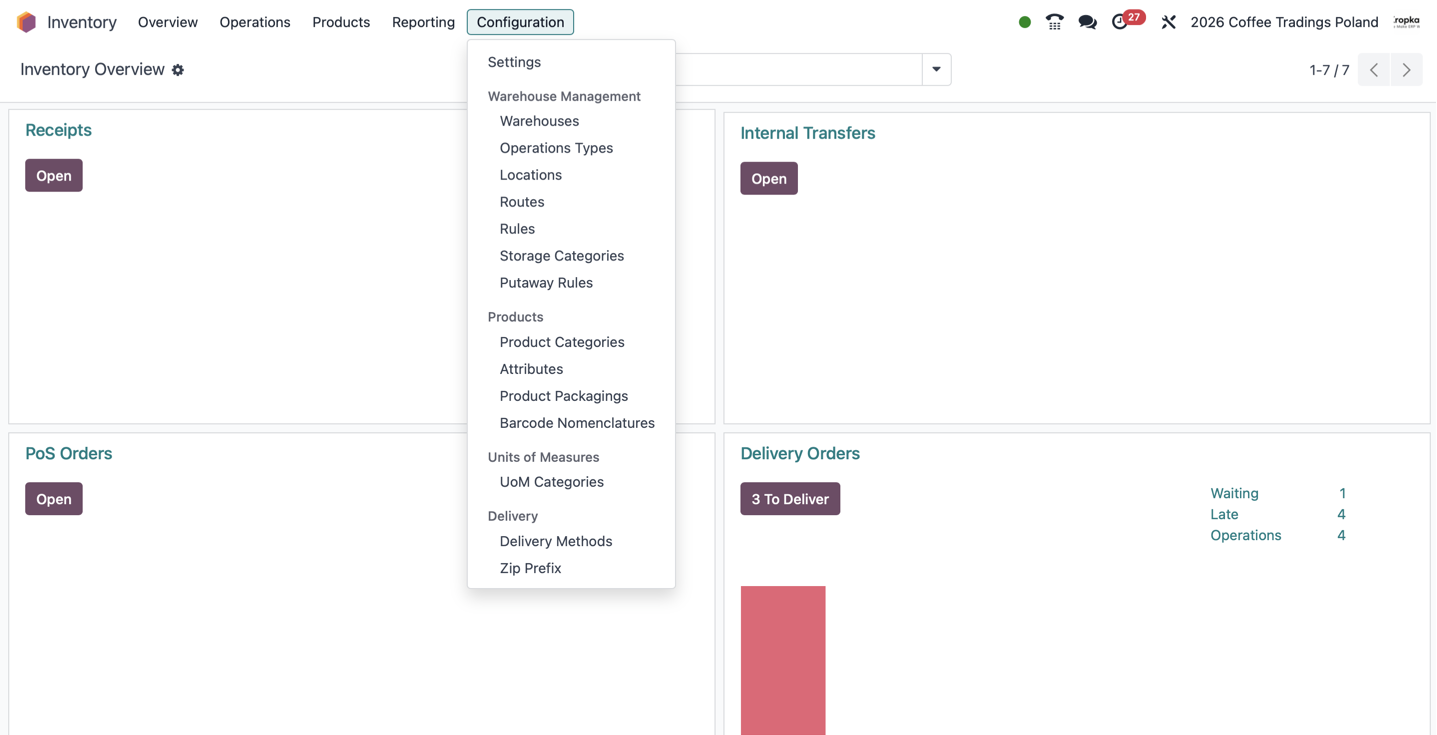Close the Configuration menu
This screenshot has height=735, width=1437.
tap(520, 22)
